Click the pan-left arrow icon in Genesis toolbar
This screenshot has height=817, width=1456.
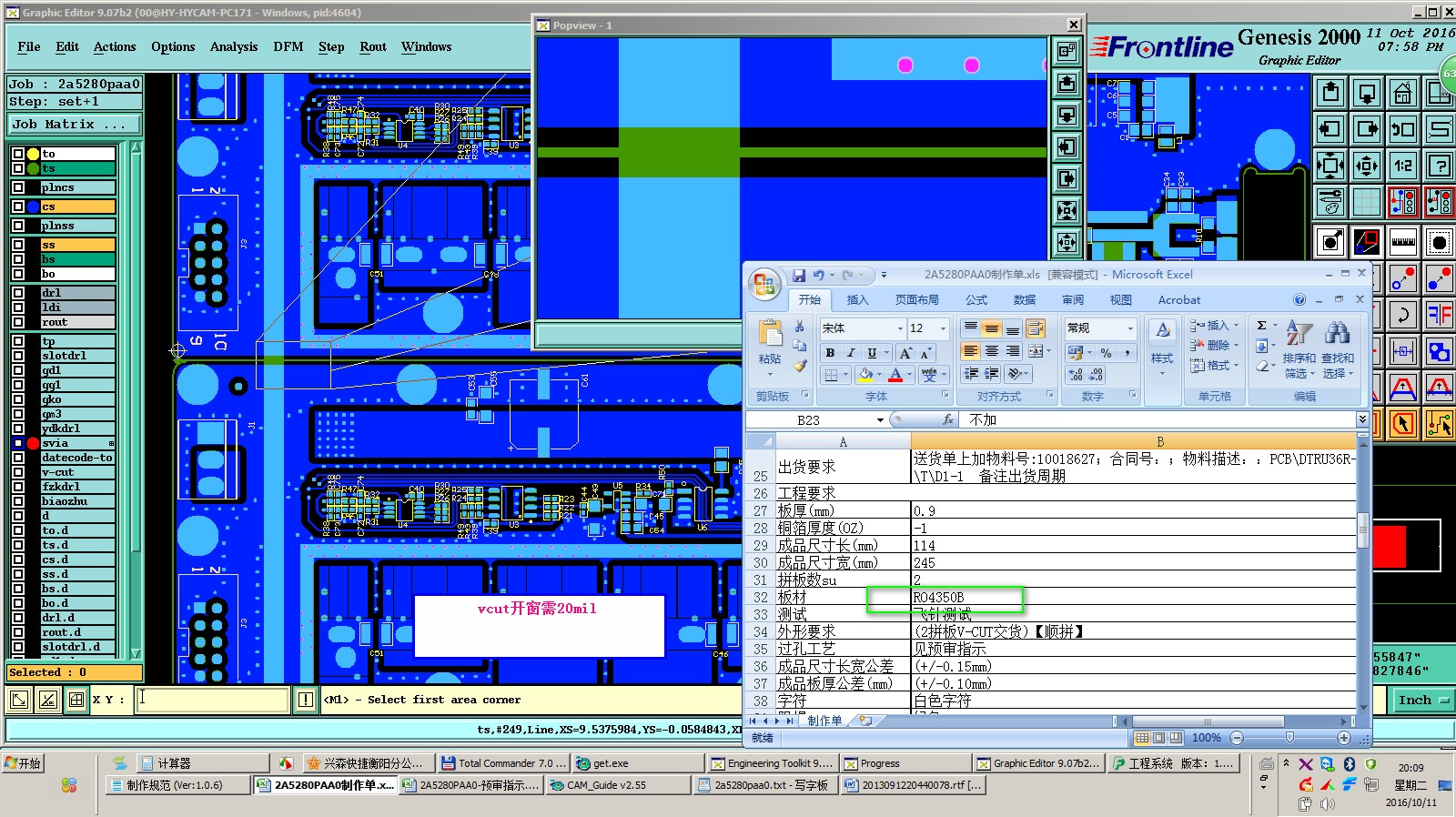pyautogui.click(x=1330, y=129)
